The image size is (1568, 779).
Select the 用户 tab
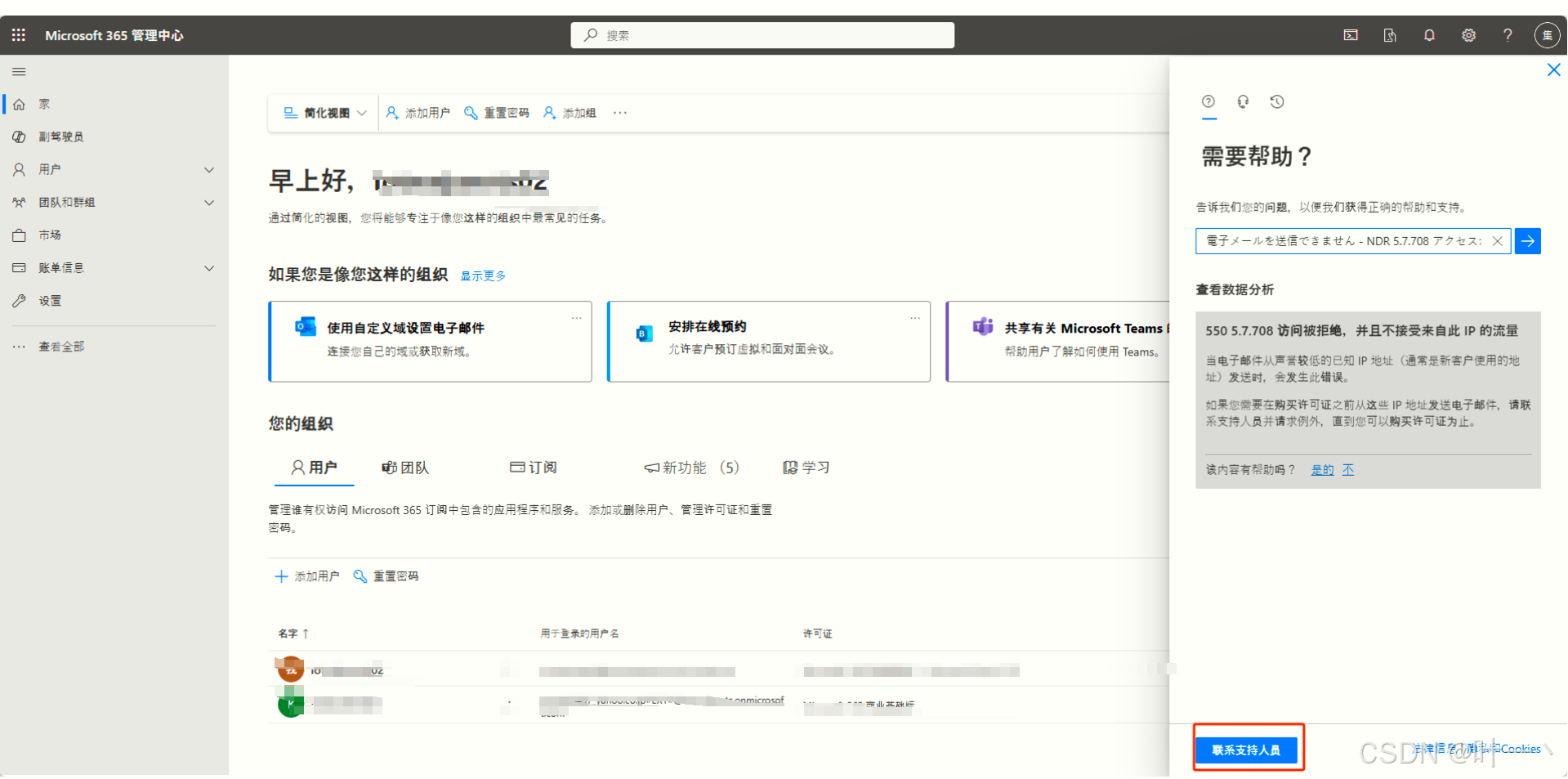pos(314,468)
